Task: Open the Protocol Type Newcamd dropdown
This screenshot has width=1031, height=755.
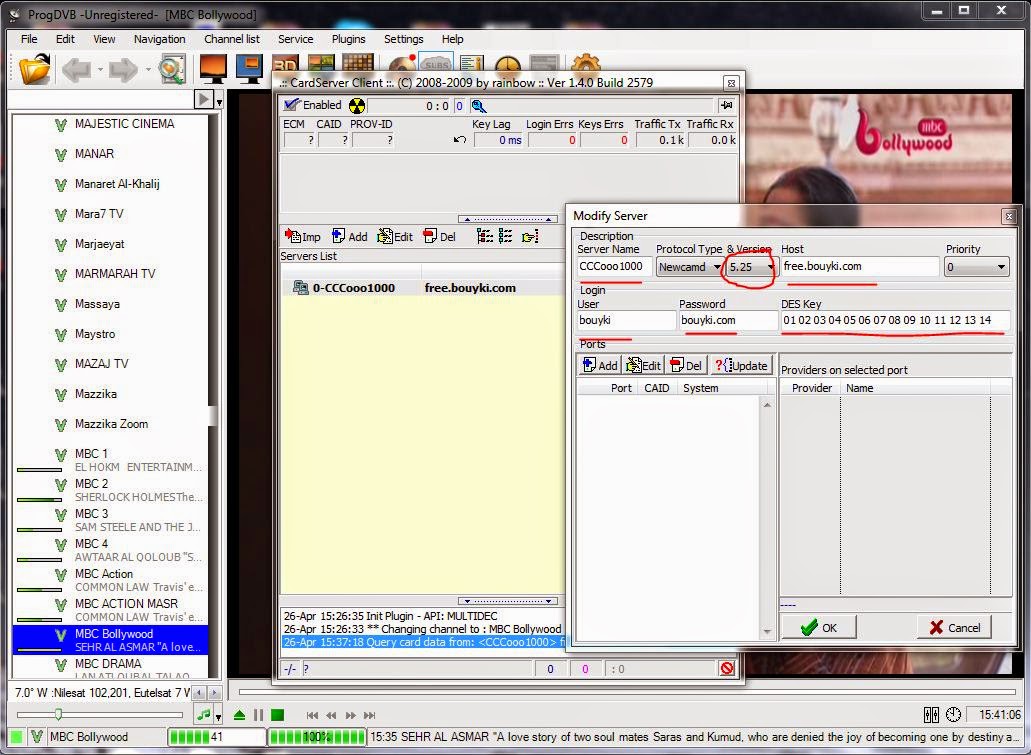Action: click(717, 267)
